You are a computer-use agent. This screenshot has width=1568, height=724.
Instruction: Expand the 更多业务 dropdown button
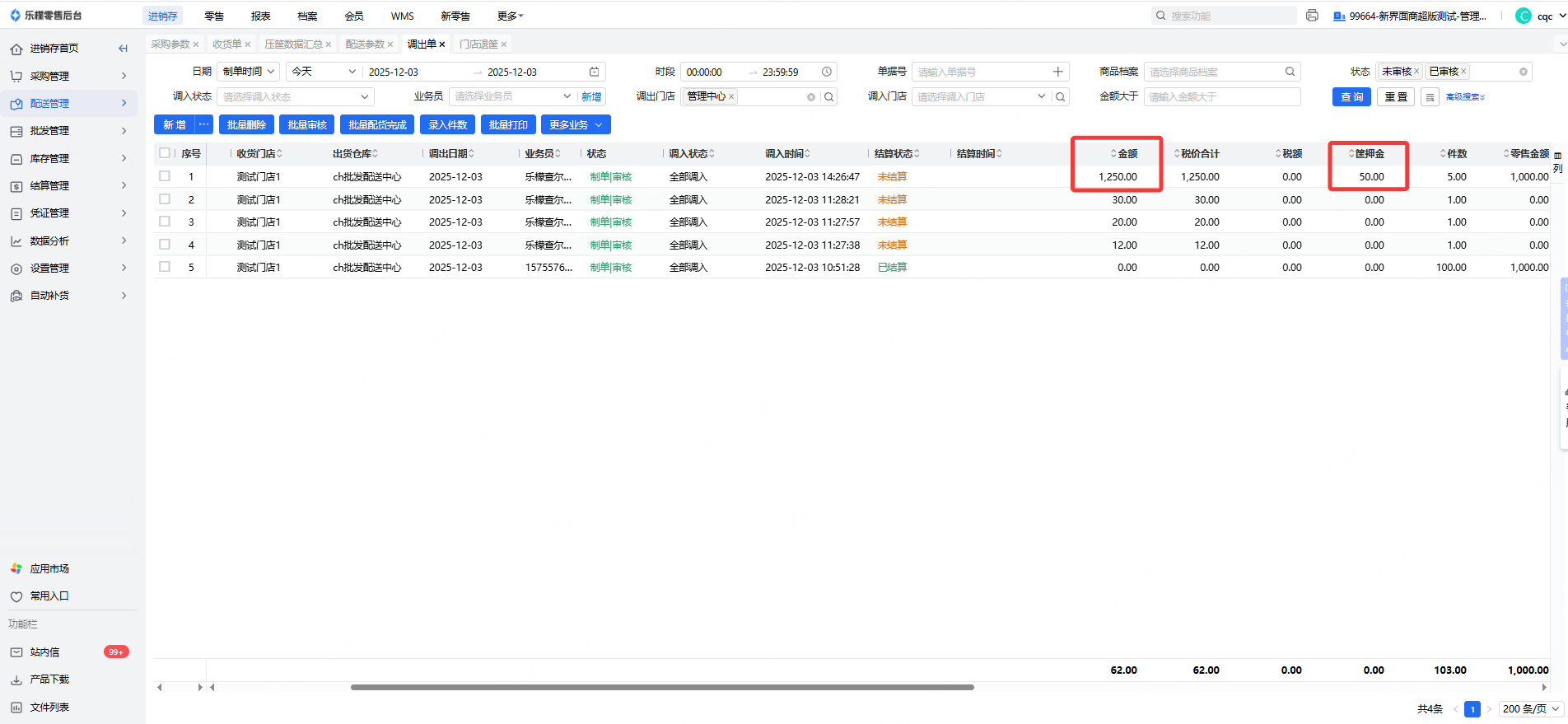576,125
